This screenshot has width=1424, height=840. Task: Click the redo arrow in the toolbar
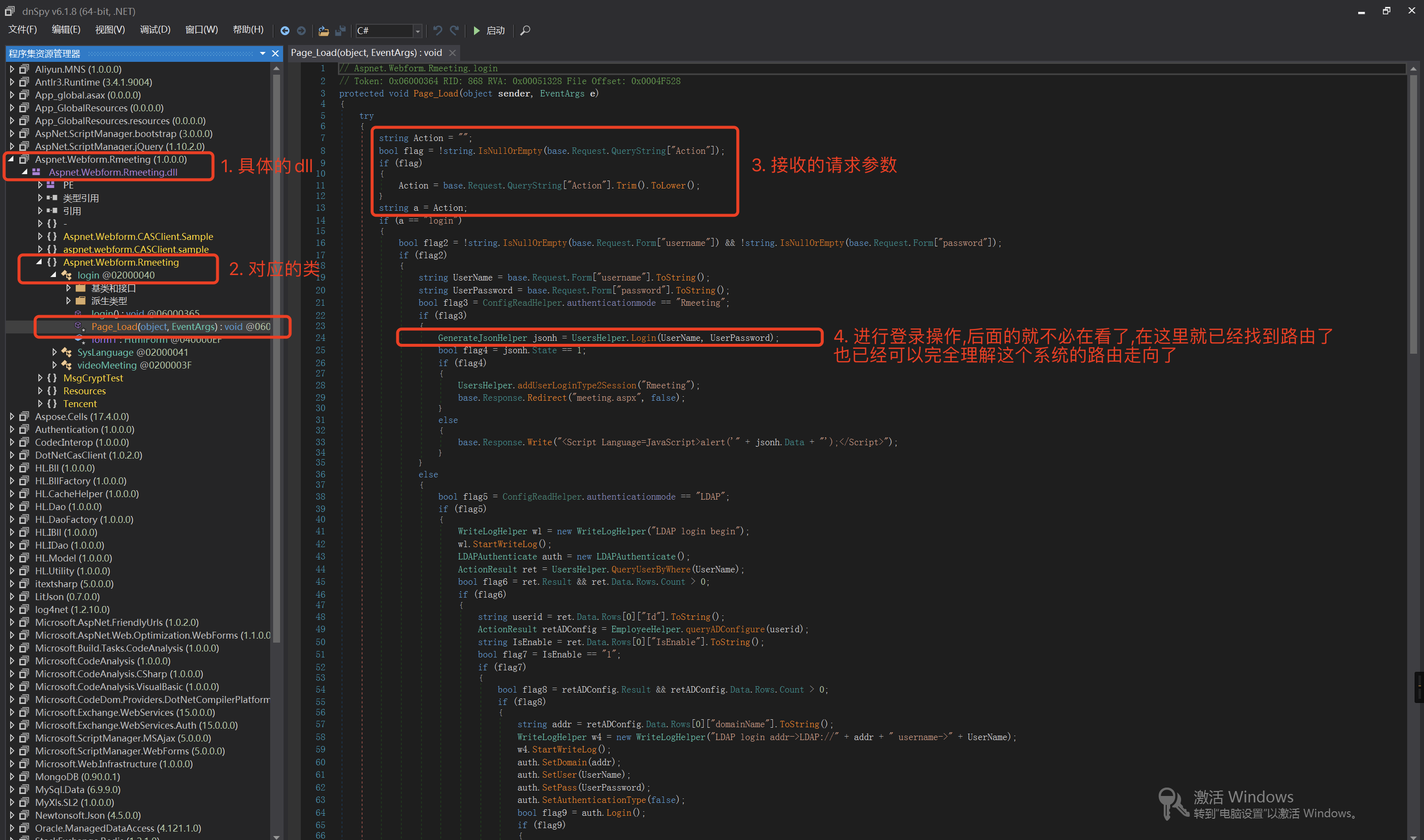click(455, 31)
